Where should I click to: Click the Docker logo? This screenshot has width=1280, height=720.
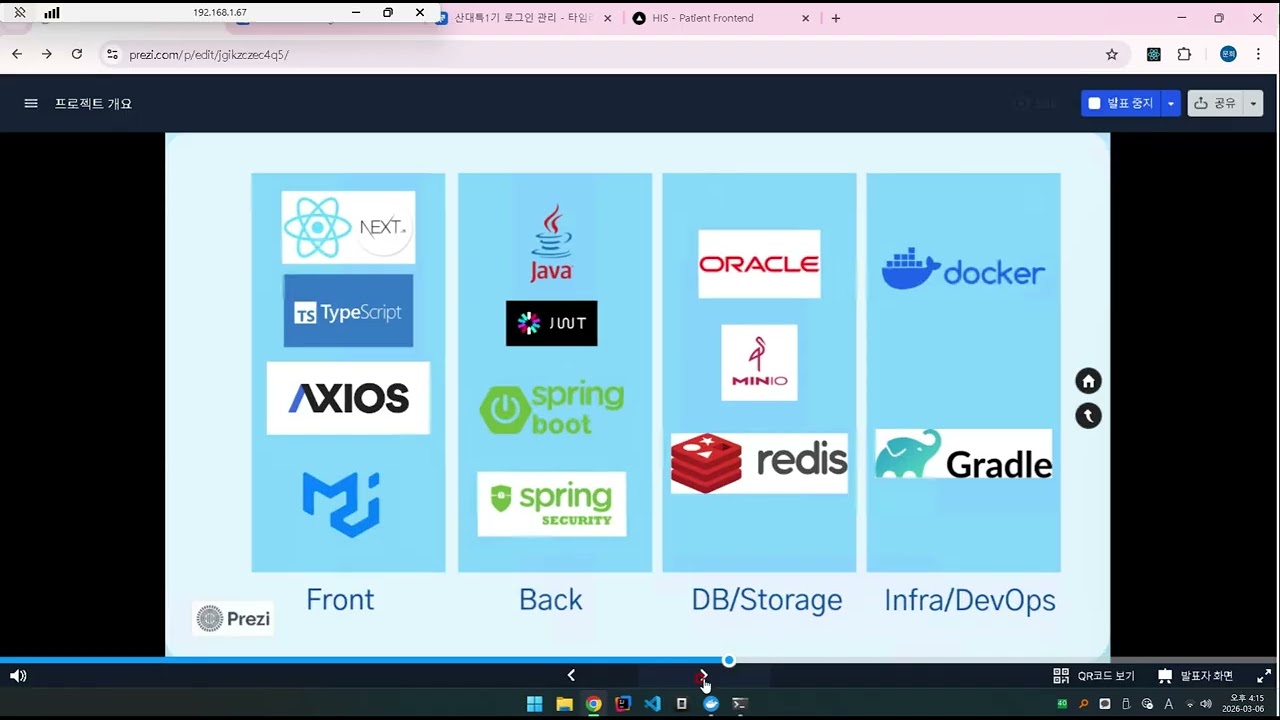[963, 270]
